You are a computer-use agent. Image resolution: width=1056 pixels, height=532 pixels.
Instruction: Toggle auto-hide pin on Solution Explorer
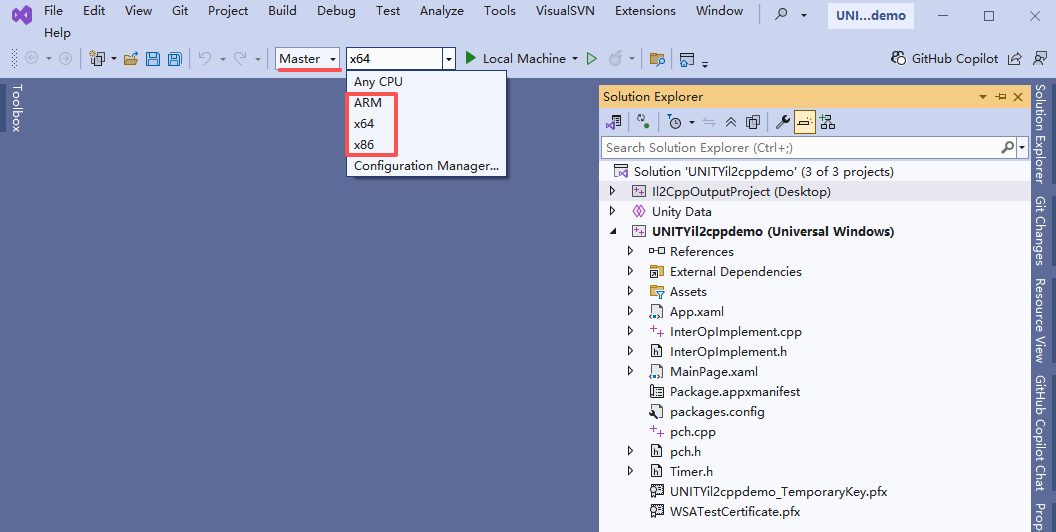[x=1001, y=97]
